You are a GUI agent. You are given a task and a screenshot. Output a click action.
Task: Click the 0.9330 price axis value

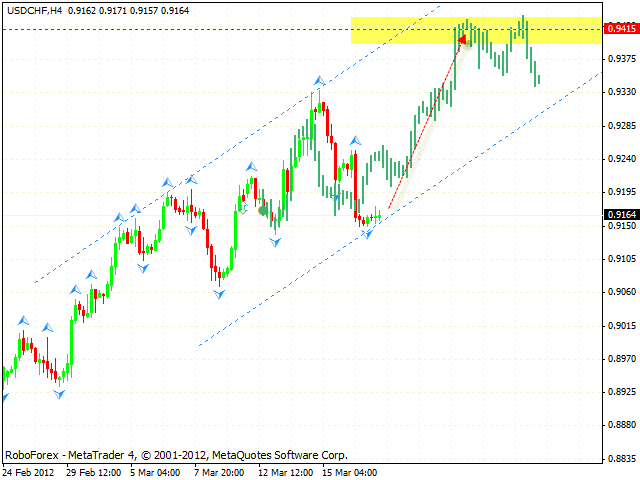[620, 92]
